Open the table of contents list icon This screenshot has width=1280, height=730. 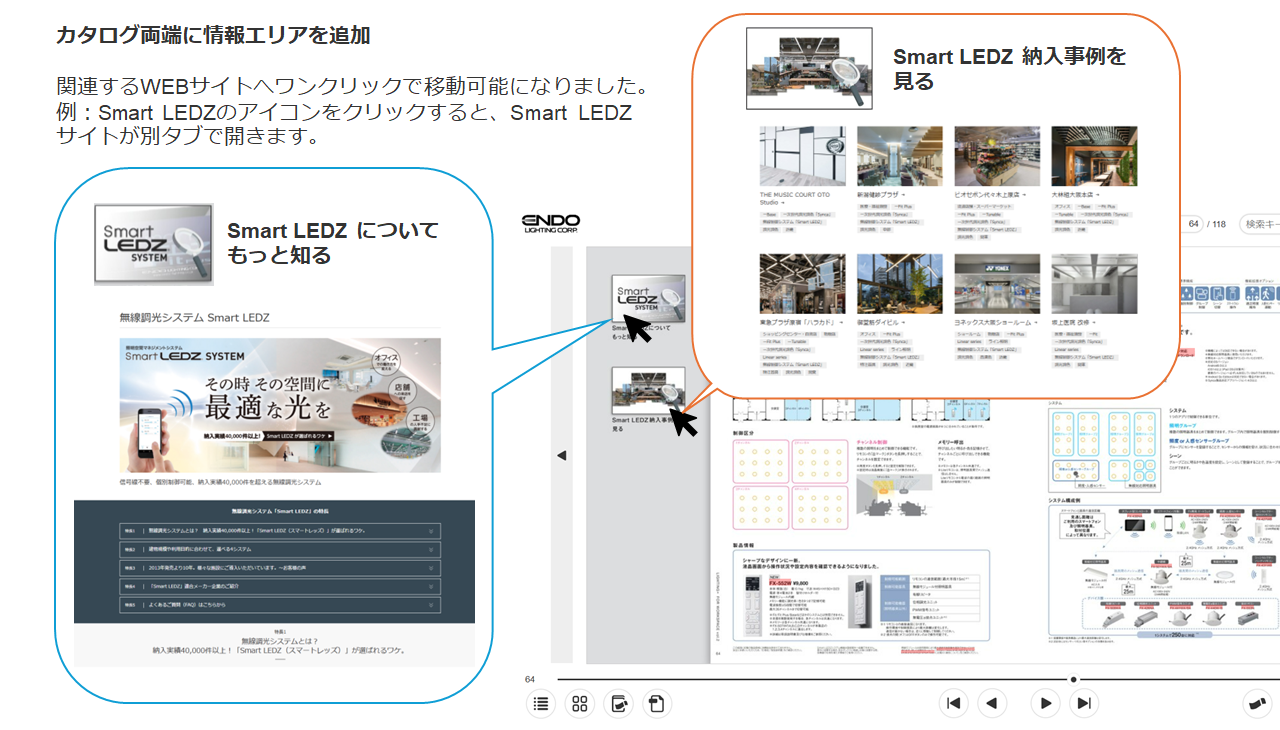point(541,704)
